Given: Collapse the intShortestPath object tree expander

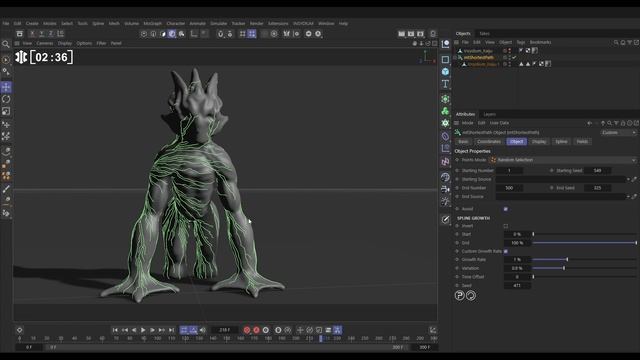Looking at the screenshot, I should point(456,58).
